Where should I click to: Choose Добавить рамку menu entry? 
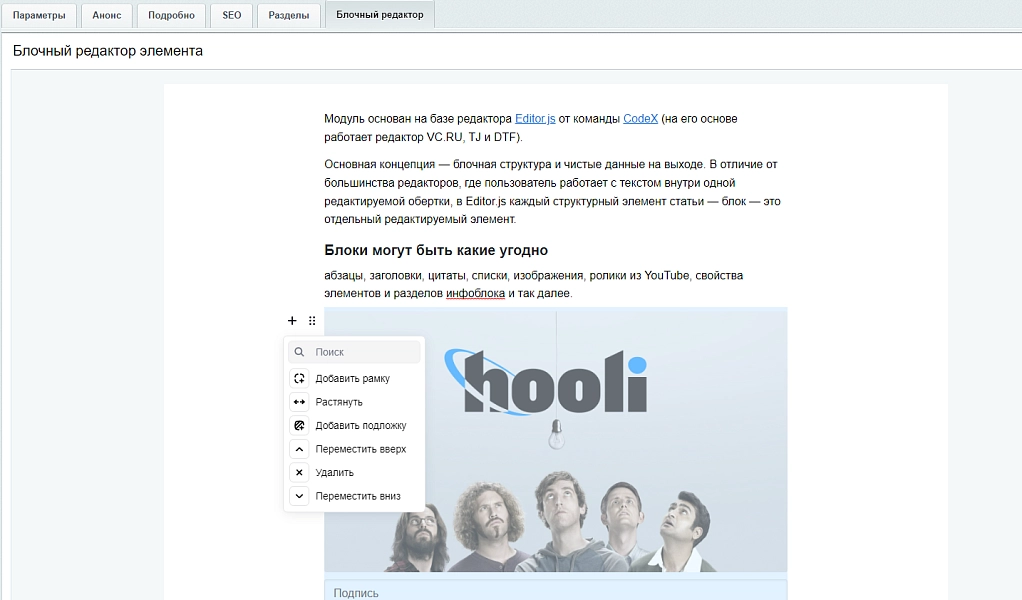(x=355, y=379)
